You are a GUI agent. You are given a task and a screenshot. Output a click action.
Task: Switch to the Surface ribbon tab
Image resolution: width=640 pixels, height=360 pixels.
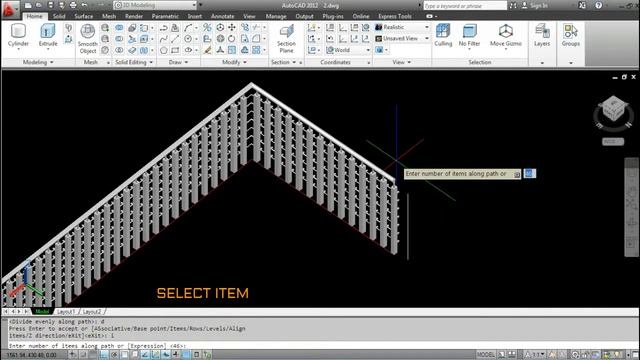pos(84,16)
